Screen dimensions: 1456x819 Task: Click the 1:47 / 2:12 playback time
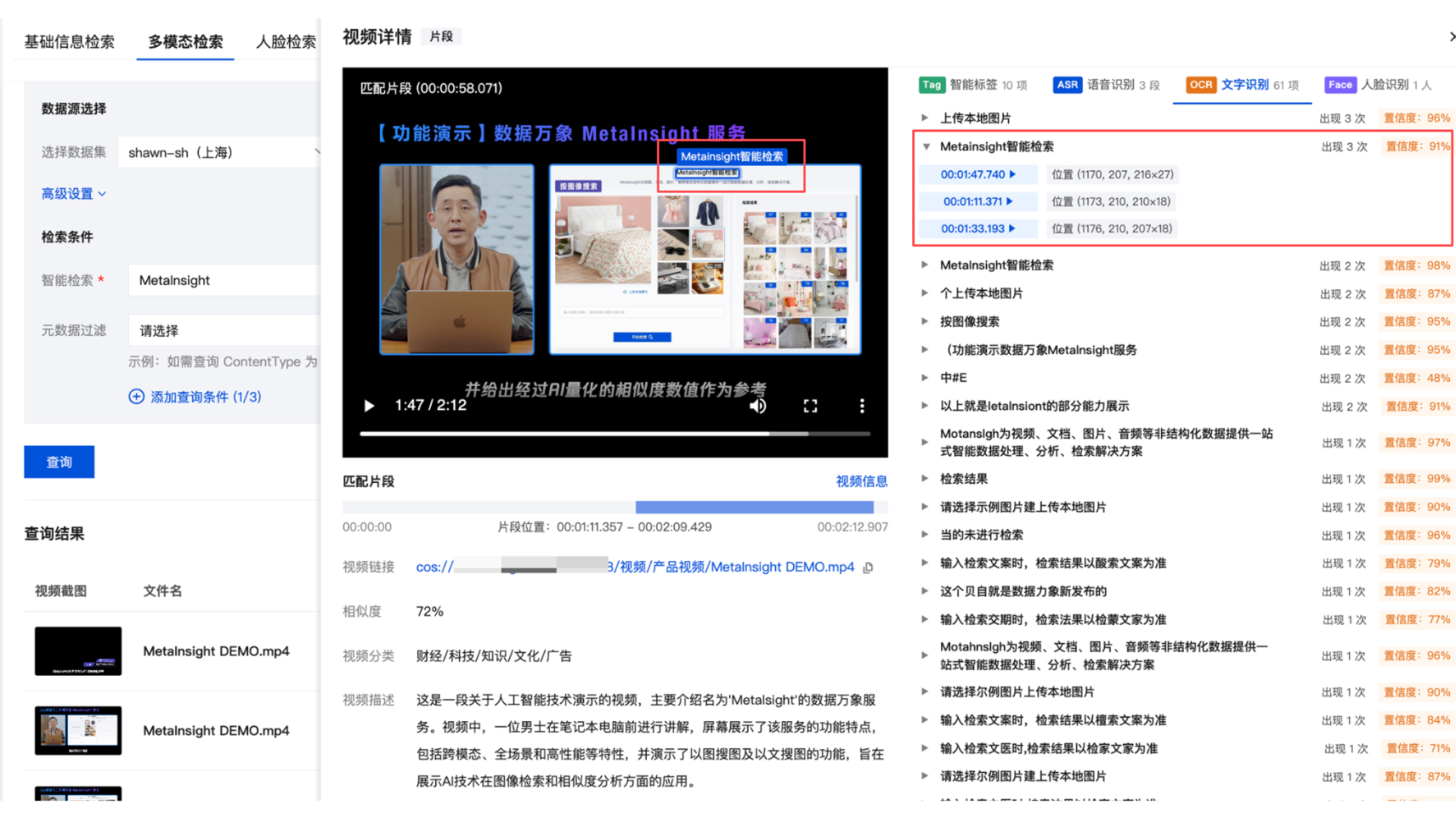tap(431, 406)
